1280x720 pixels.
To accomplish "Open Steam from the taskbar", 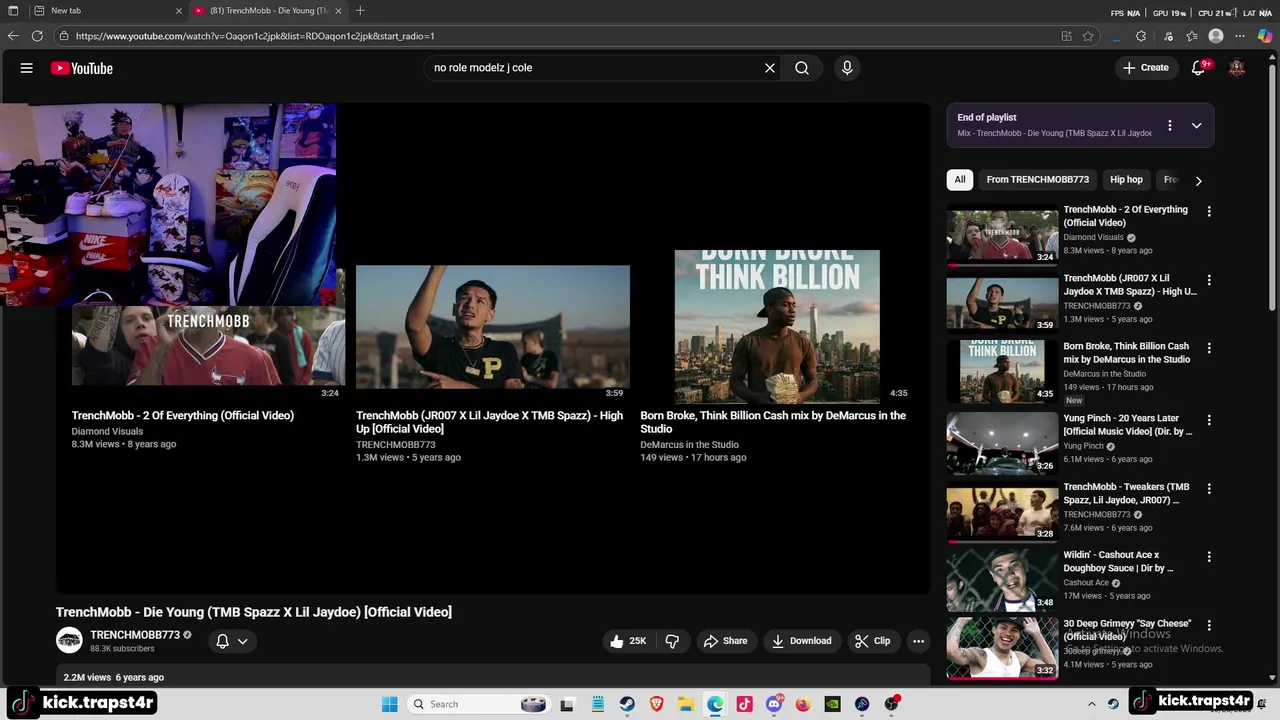I will [x=627, y=704].
